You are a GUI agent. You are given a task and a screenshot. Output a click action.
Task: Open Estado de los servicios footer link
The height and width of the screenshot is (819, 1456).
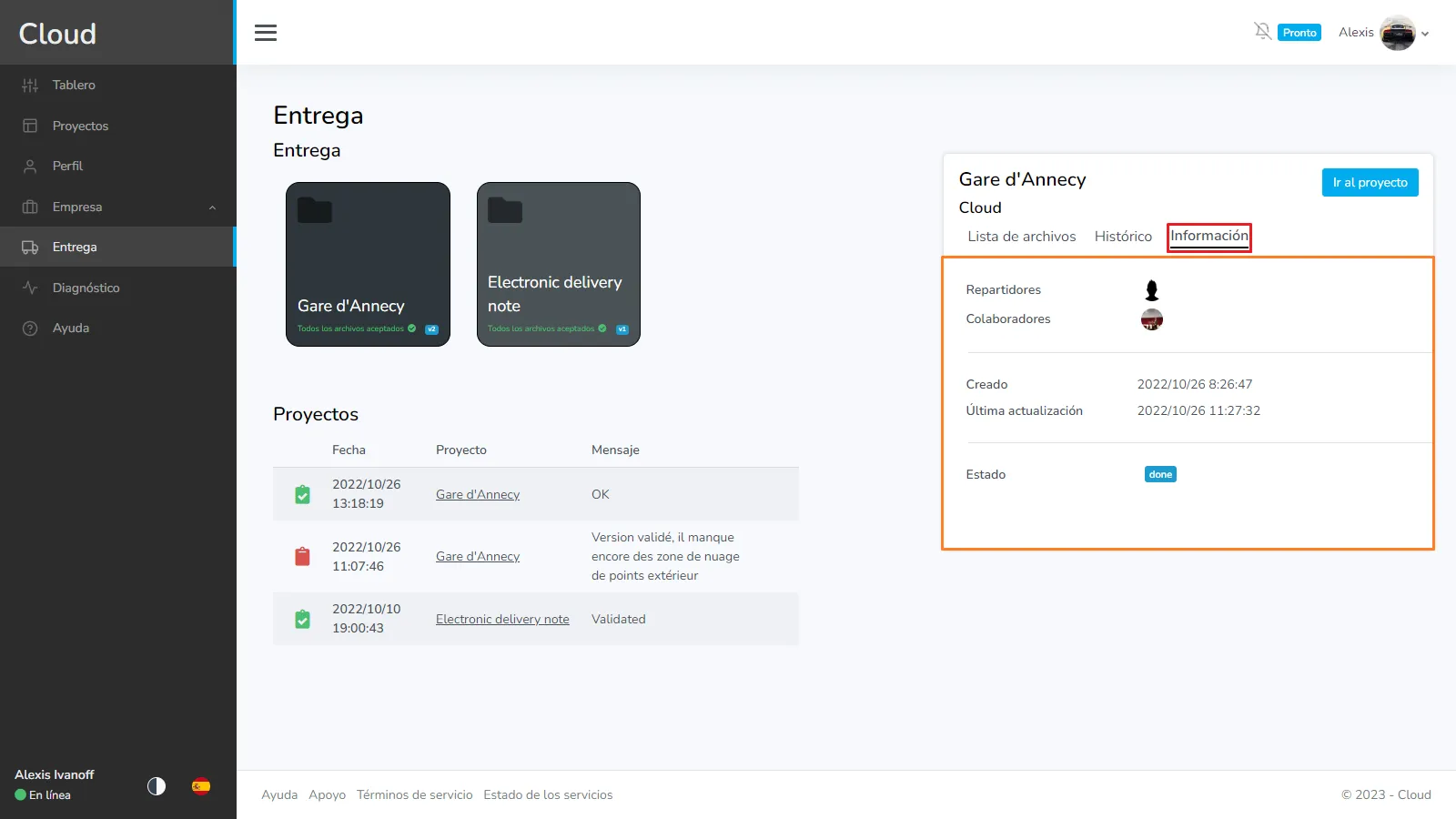coord(548,794)
